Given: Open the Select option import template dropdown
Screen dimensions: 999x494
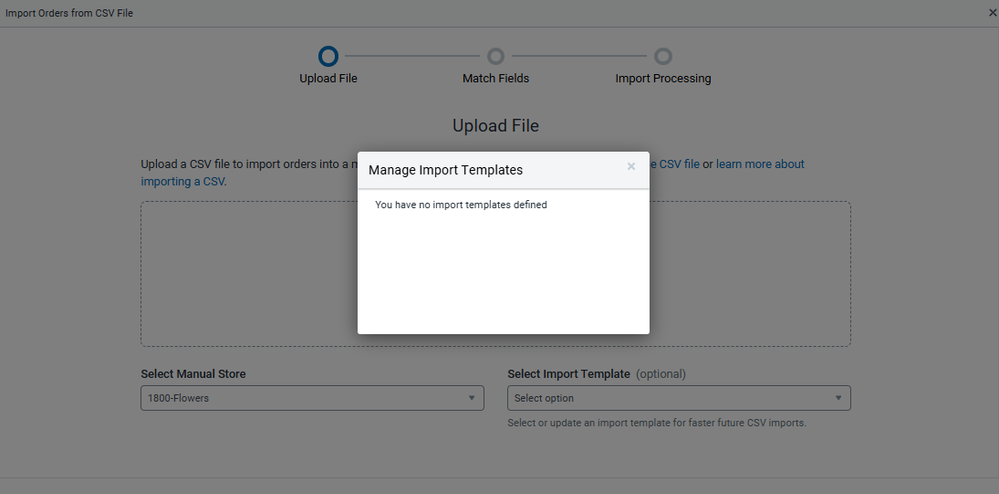Looking at the screenshot, I should click(x=679, y=398).
